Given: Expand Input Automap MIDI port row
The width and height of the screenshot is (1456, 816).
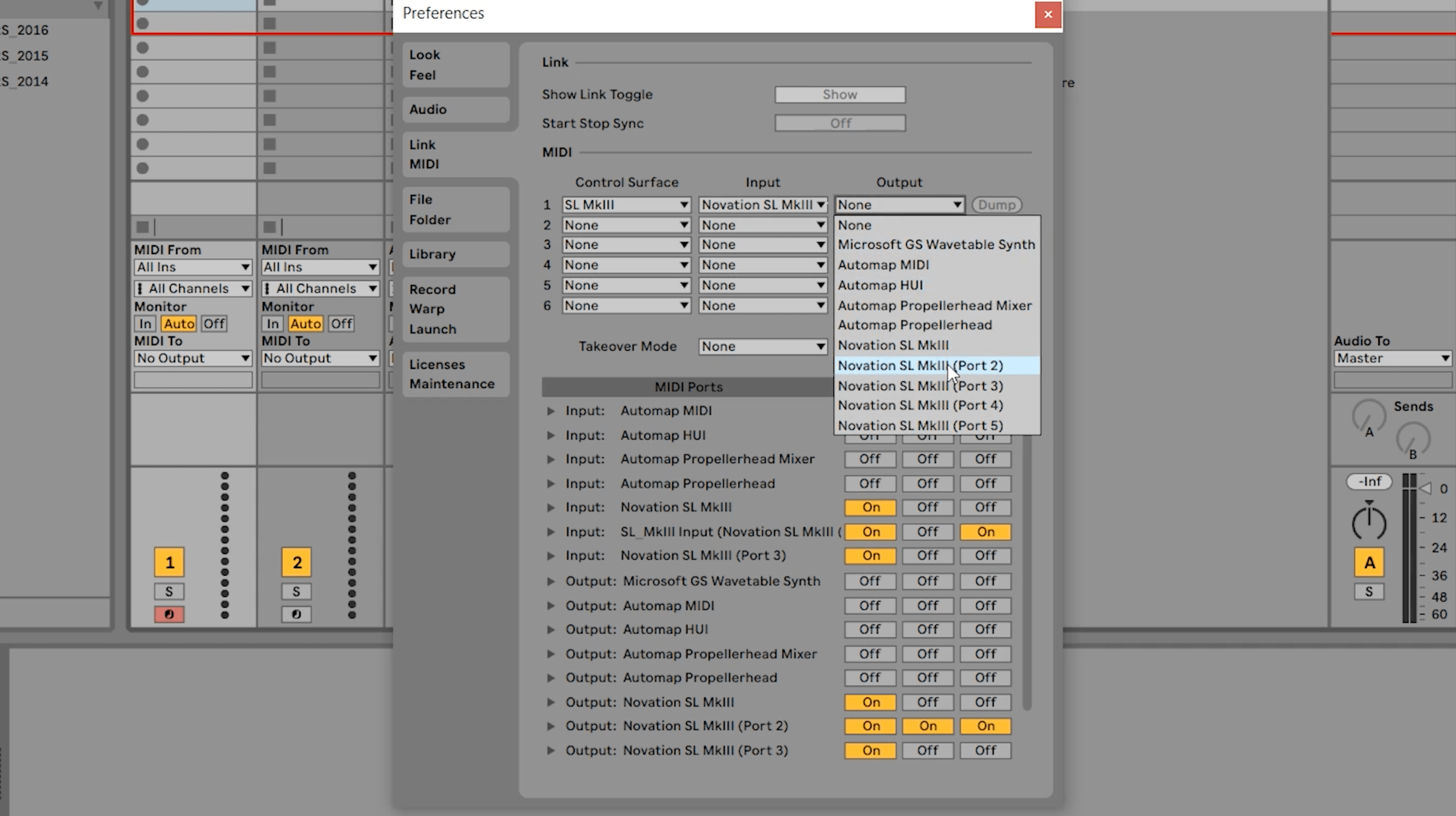Looking at the screenshot, I should tap(551, 410).
